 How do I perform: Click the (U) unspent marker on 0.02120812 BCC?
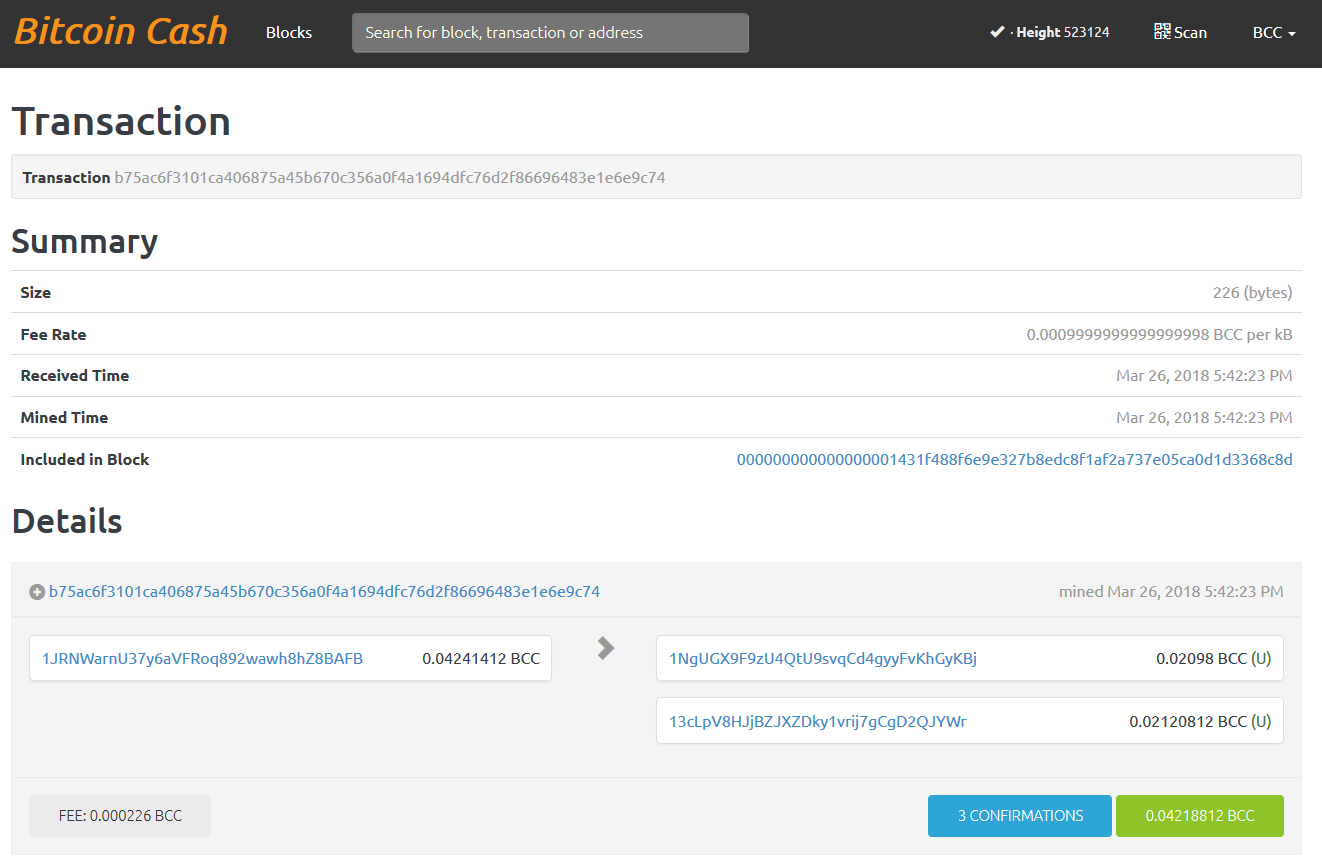1261,721
